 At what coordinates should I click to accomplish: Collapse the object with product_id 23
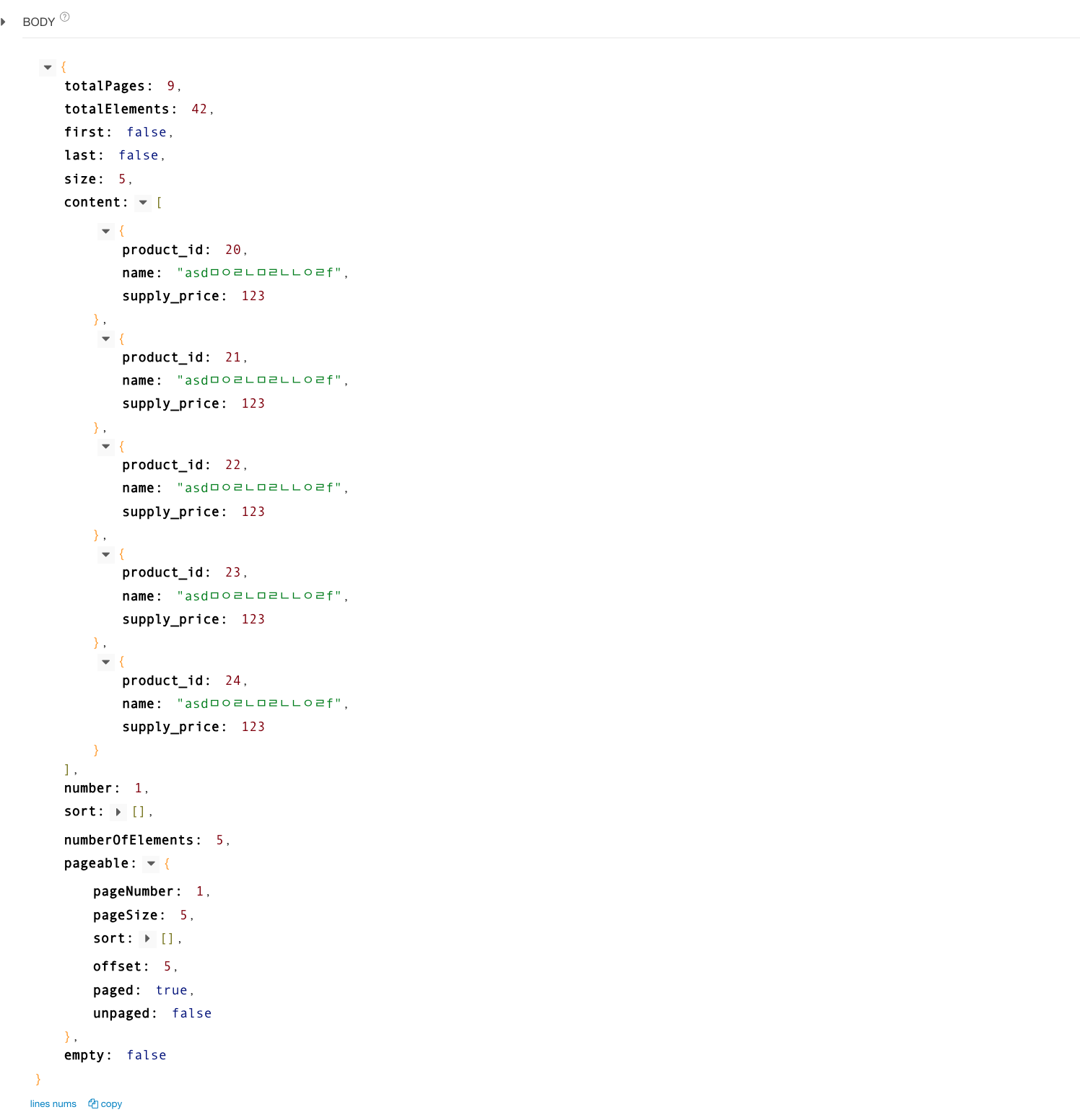point(106,554)
